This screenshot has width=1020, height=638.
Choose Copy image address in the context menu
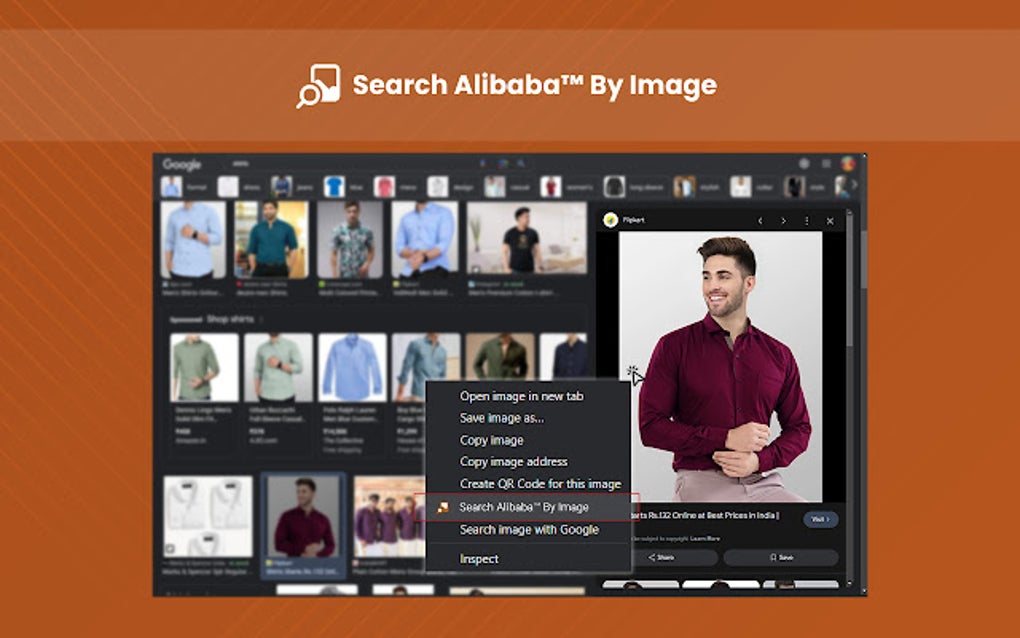pos(513,461)
